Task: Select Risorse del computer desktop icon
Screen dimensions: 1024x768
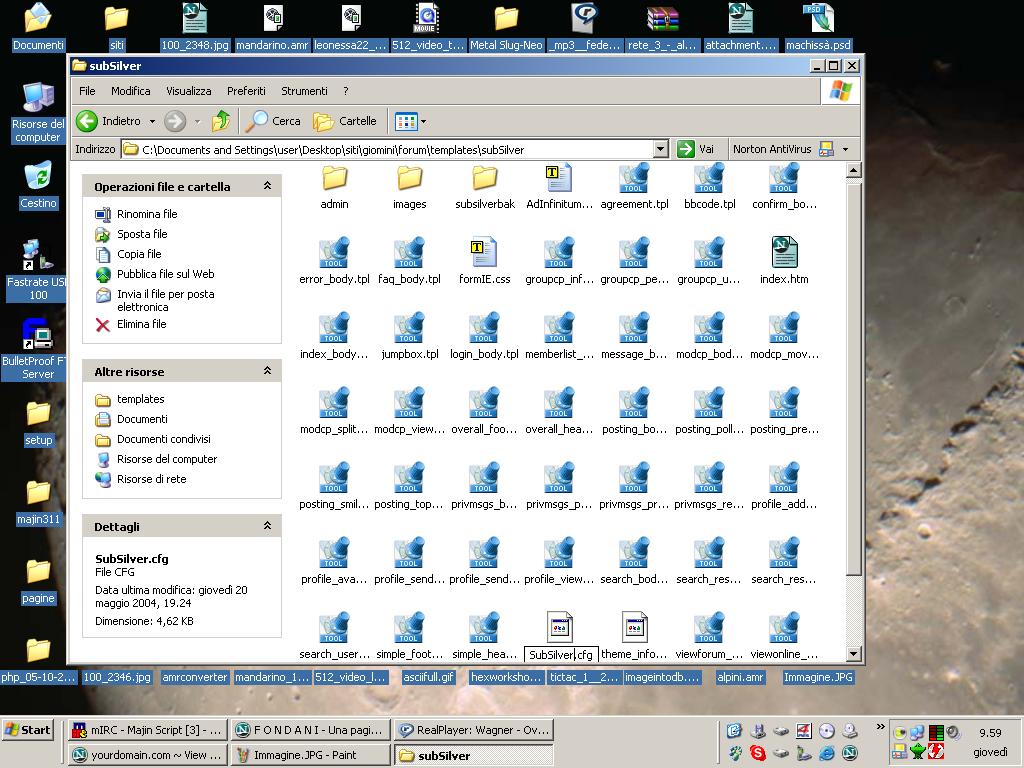Action: pos(38,98)
